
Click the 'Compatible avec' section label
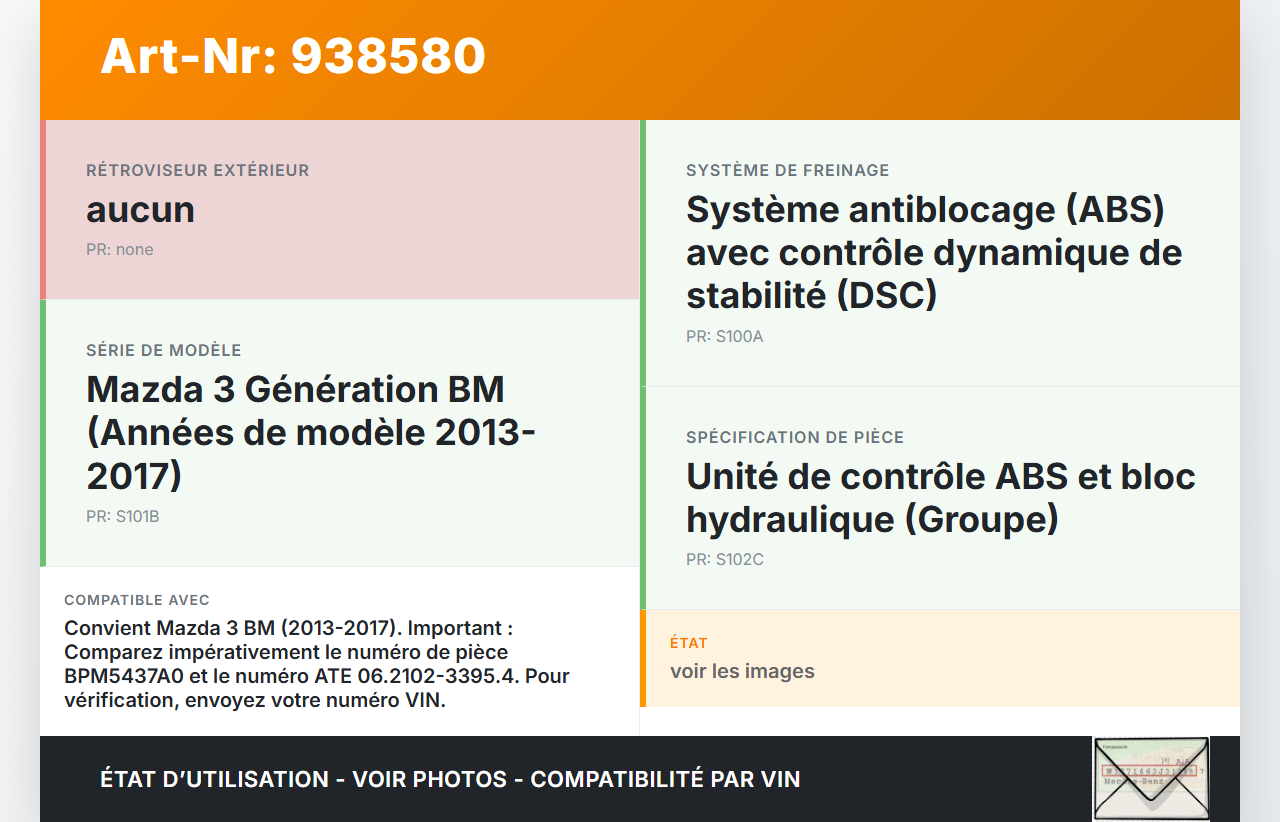(137, 600)
